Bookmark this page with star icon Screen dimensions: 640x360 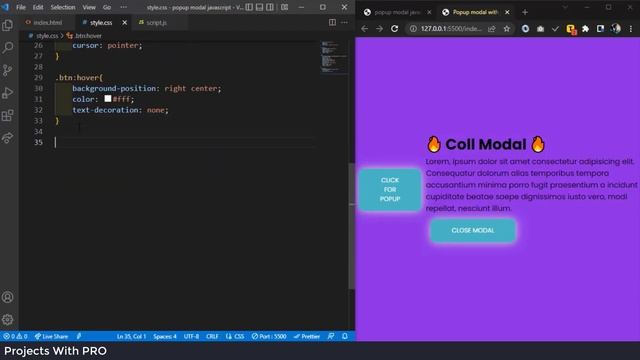tap(507, 29)
